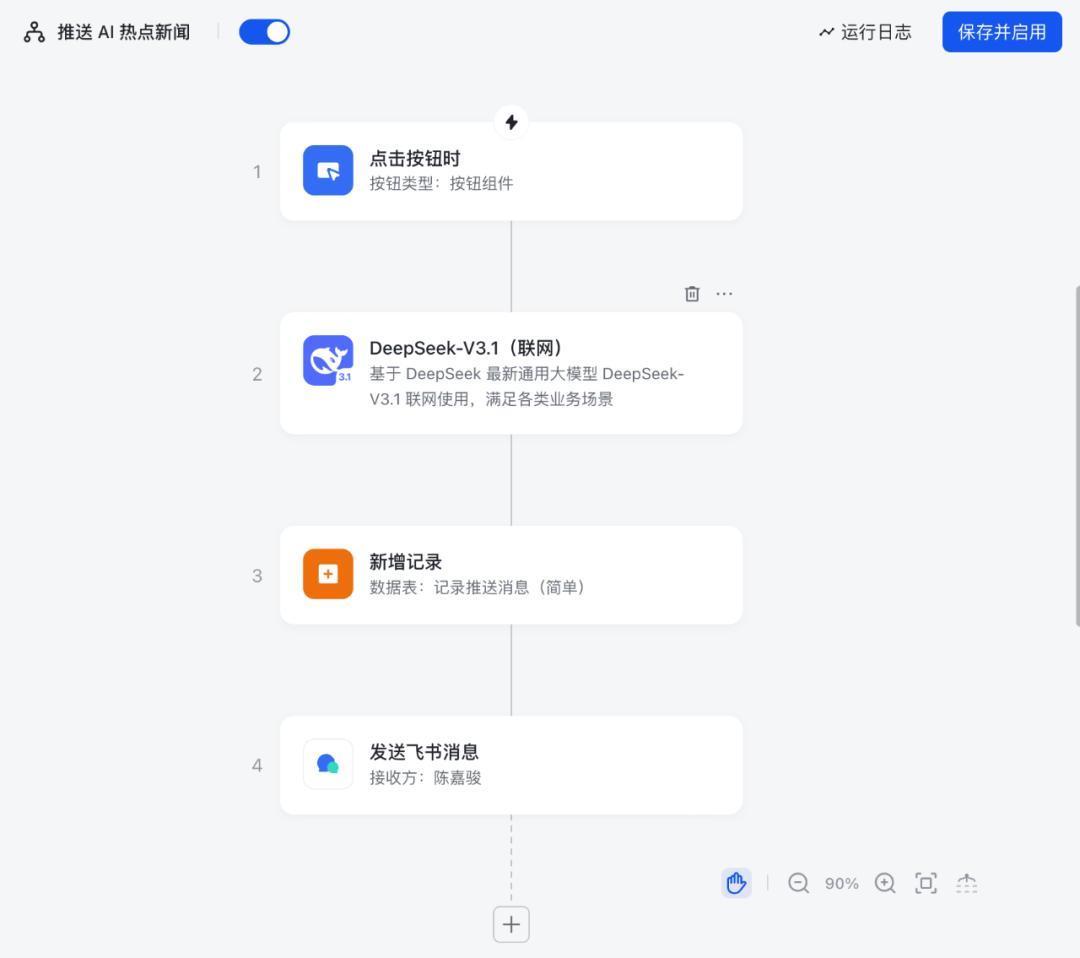
Task: Zoom in the canvas
Action: point(885,883)
